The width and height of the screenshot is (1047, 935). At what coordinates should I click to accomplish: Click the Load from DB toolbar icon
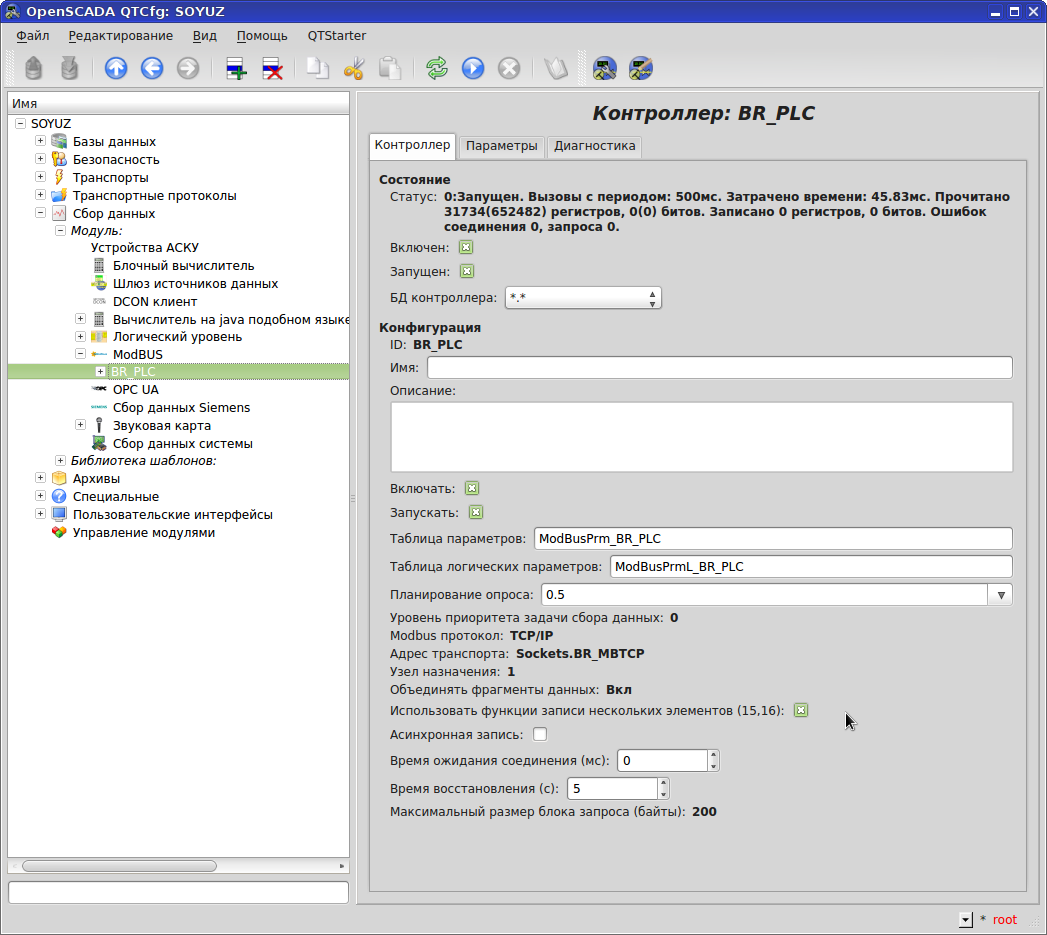(x=35, y=68)
